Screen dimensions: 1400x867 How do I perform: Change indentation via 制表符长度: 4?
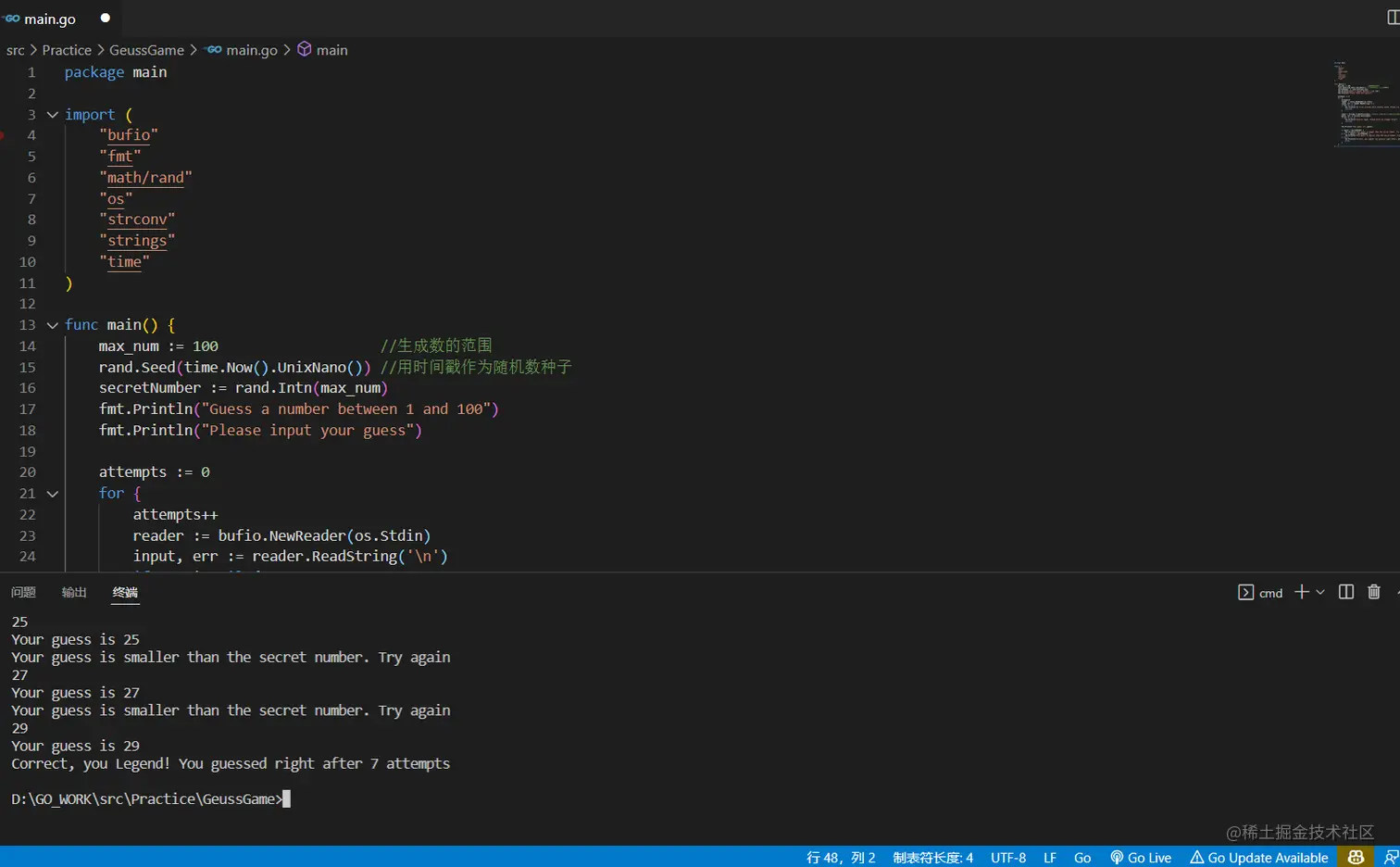(933, 858)
